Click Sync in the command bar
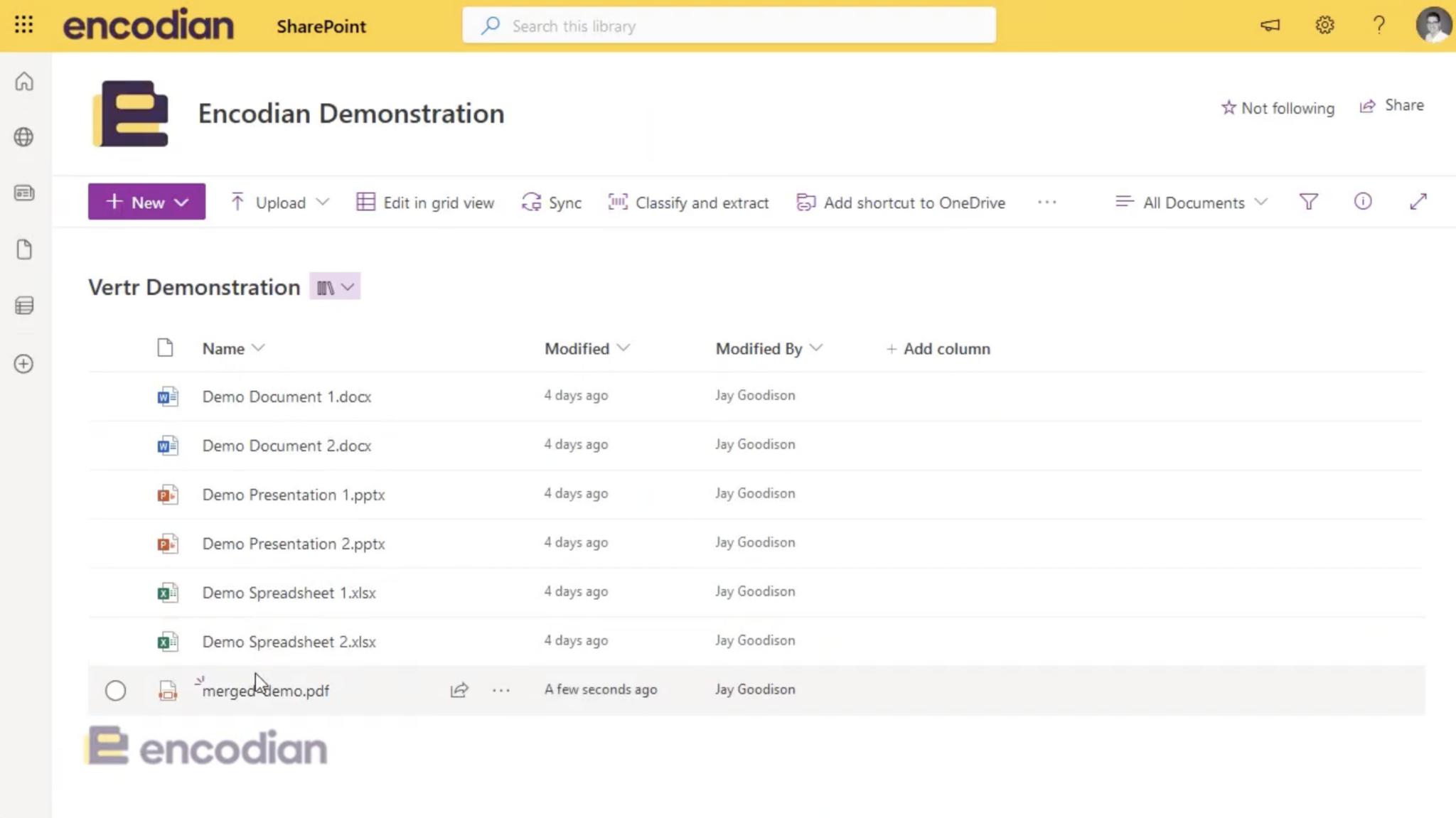The image size is (1456, 818). tap(552, 203)
